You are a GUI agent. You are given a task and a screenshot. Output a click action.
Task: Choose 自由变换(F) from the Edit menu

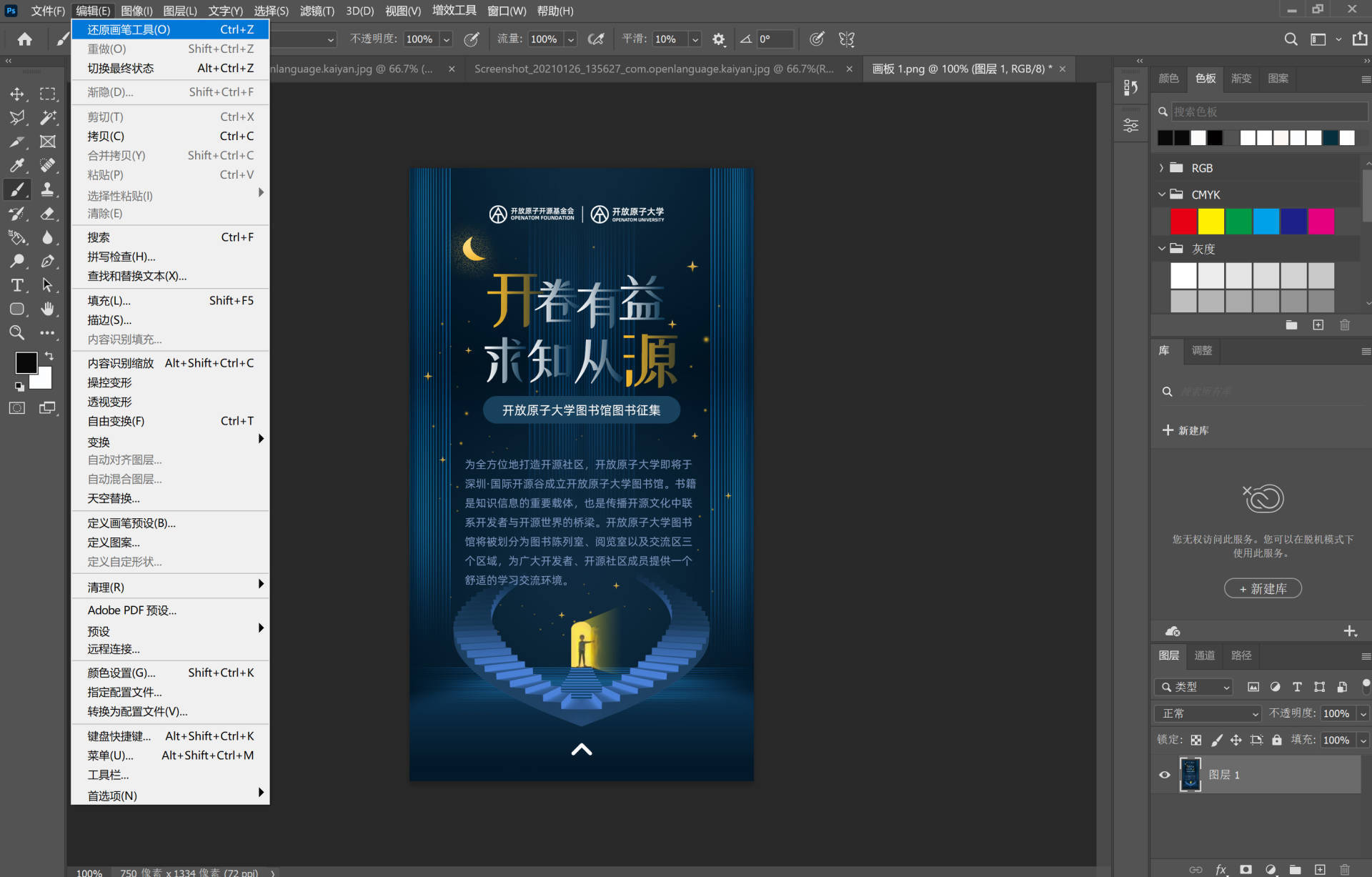click(116, 421)
